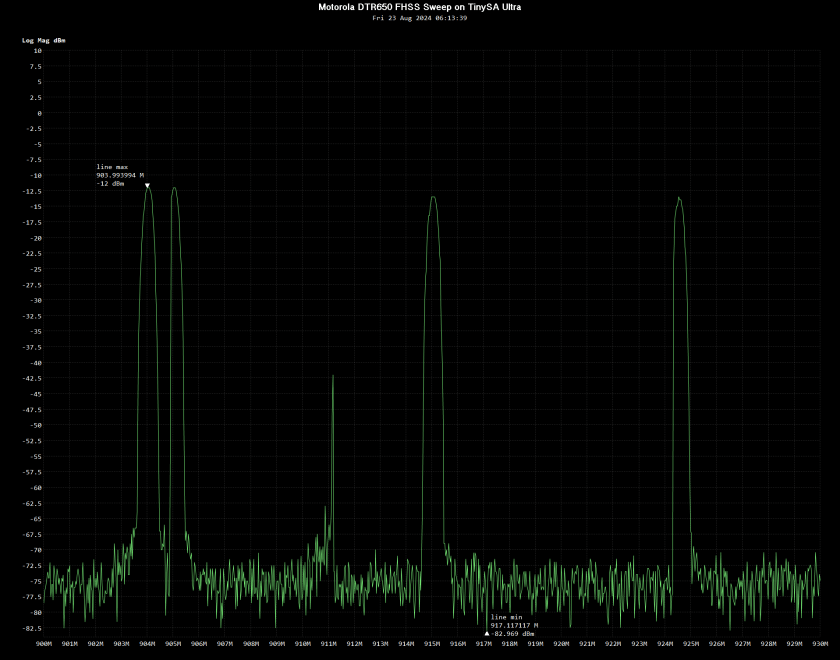Select the 900M frequency axis label
The width and height of the screenshot is (840, 660).
pyautogui.click(x=44, y=644)
